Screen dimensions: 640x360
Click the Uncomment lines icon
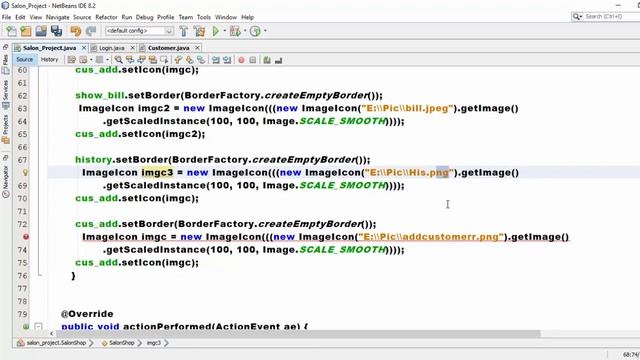click(278, 60)
